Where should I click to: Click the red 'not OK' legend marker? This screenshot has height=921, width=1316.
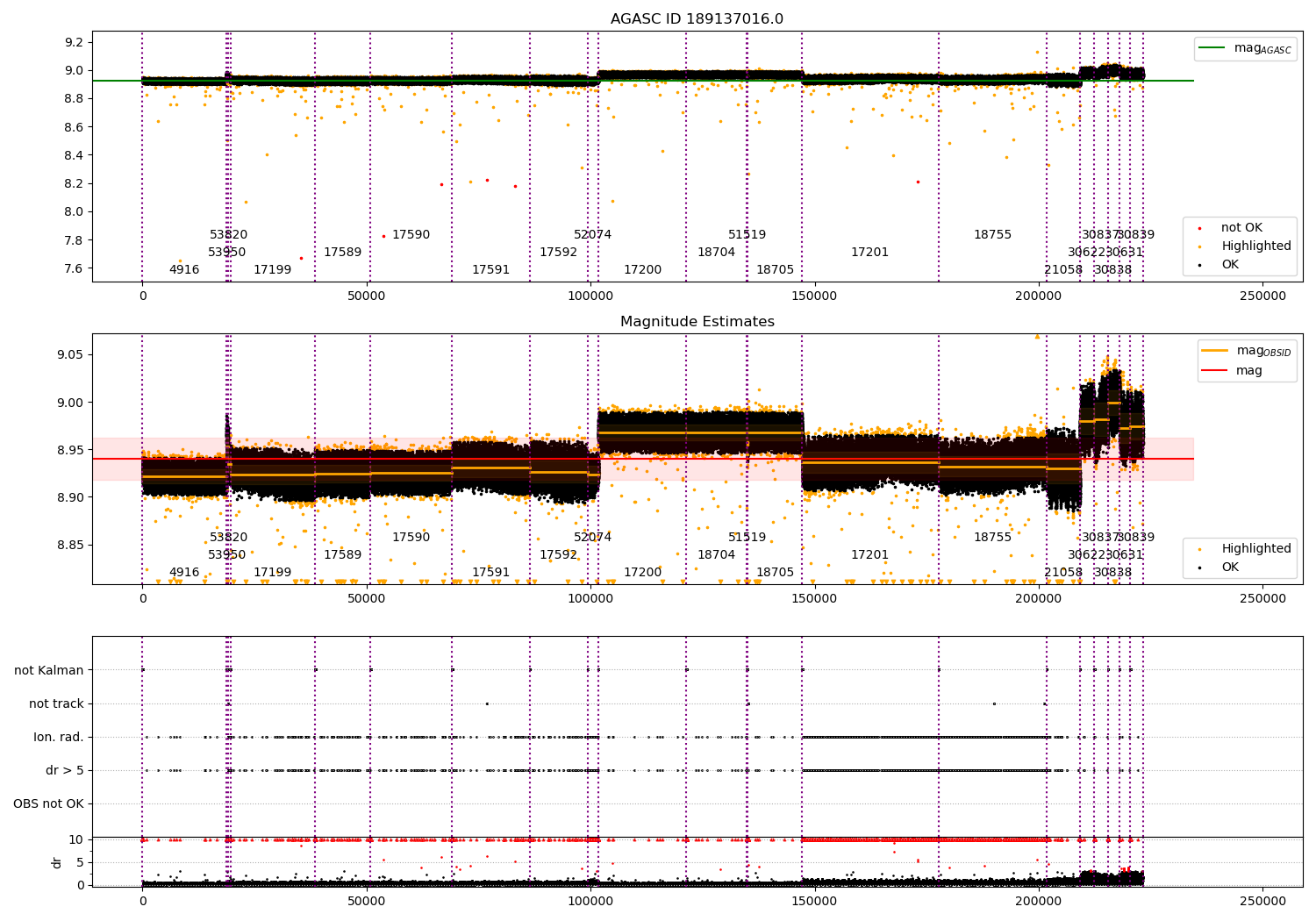[x=1199, y=229]
